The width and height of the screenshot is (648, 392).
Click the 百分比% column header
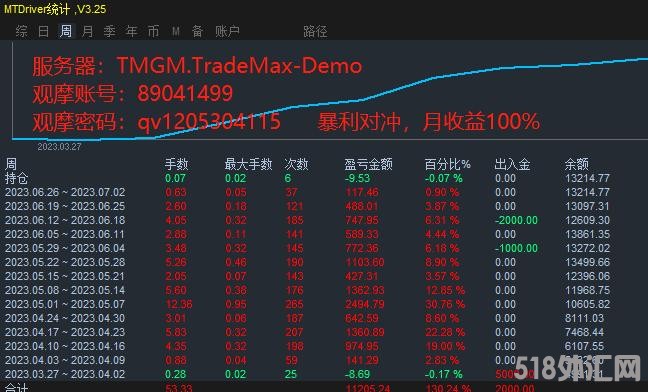[x=448, y=164]
